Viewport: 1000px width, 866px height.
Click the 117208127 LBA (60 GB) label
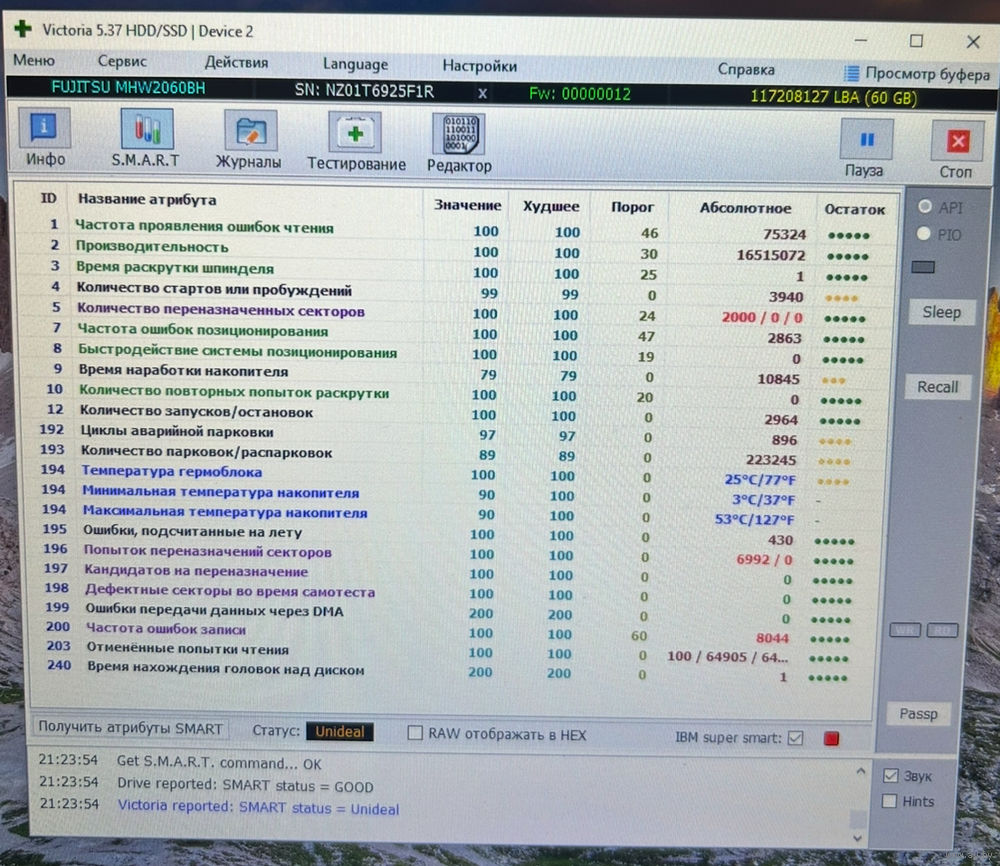pos(834,98)
